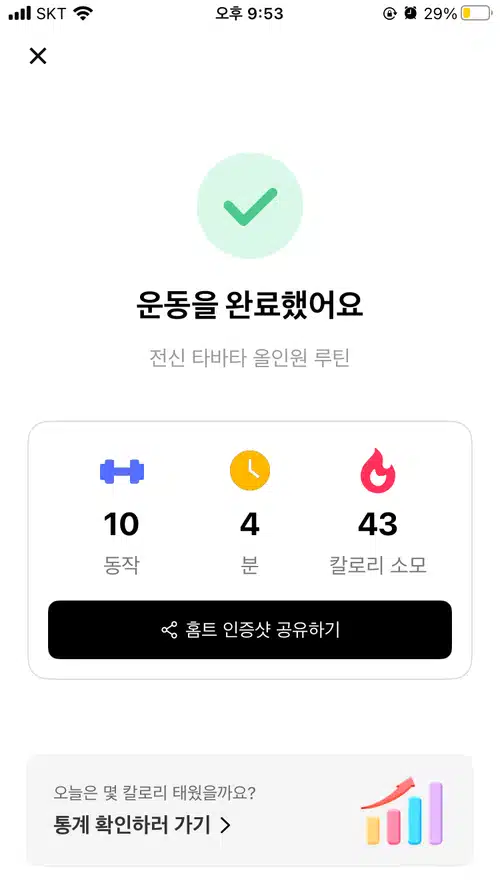Image resolution: width=500 pixels, height=889 pixels.
Task: Tap the rotation lock status icon
Action: point(389,14)
